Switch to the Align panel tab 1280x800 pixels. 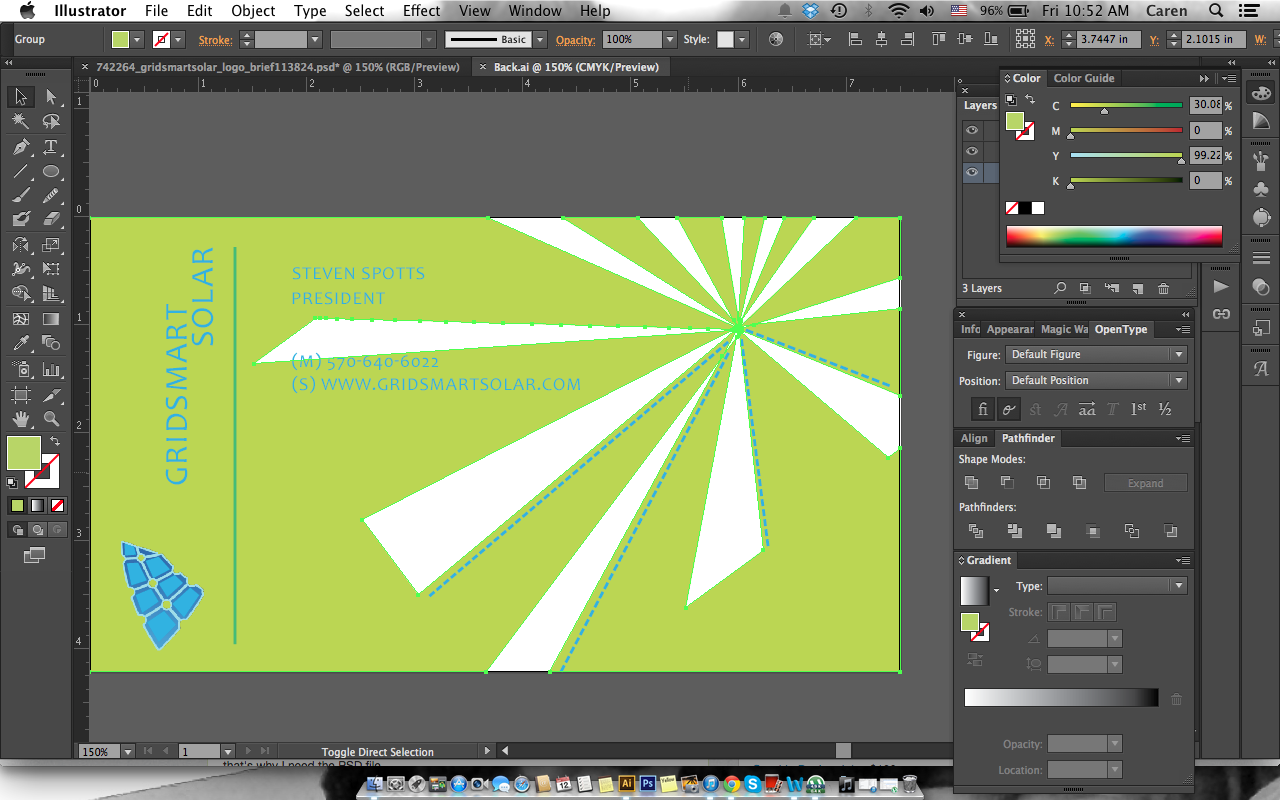974,438
